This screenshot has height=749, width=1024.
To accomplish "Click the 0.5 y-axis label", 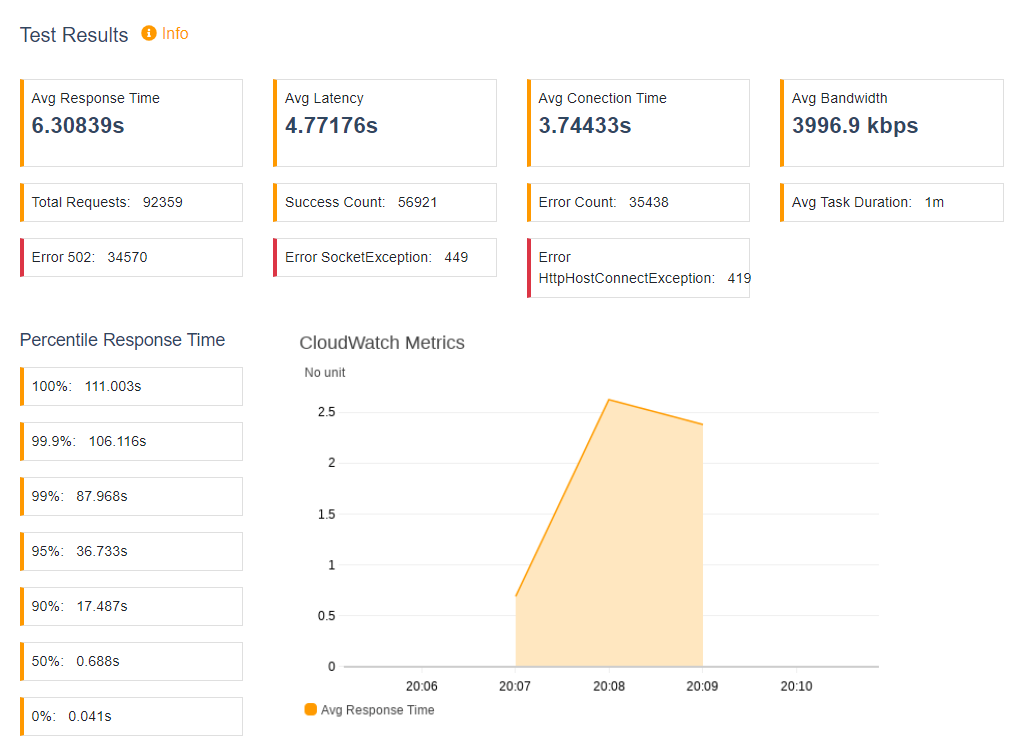I will tap(327, 616).
